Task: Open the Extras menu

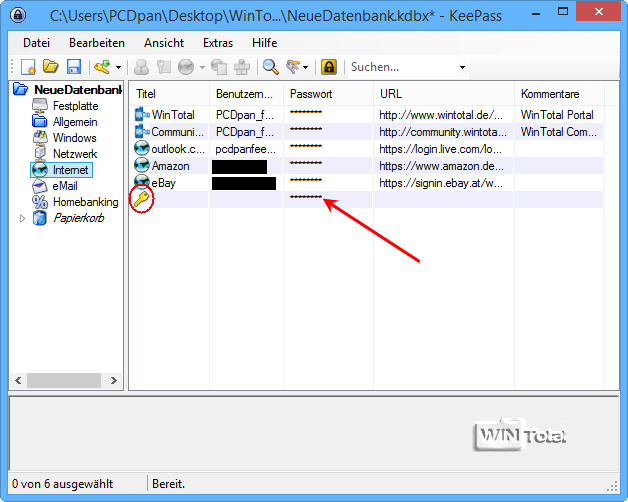Action: (x=218, y=43)
